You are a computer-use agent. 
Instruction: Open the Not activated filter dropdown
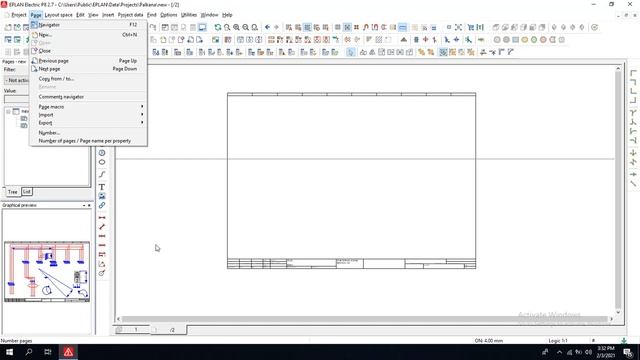tap(16, 80)
